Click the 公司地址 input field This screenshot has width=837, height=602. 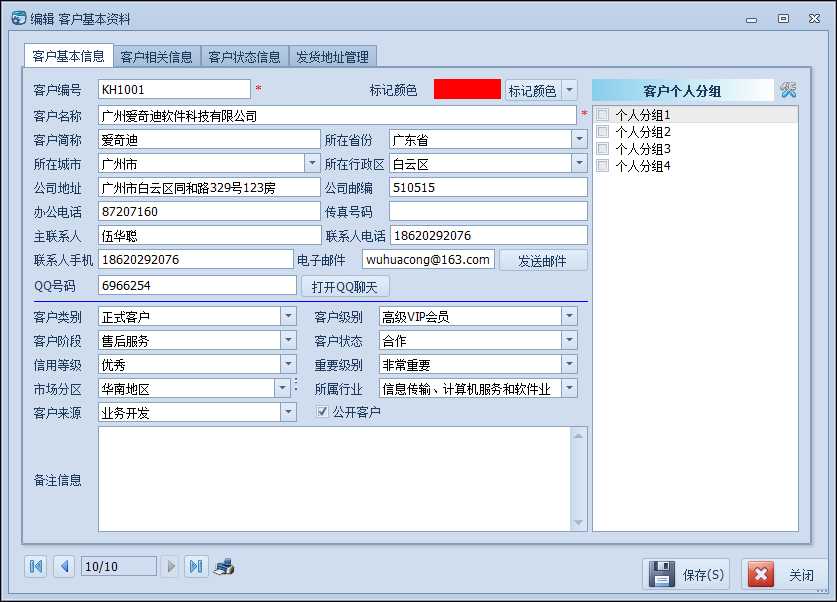click(x=209, y=187)
